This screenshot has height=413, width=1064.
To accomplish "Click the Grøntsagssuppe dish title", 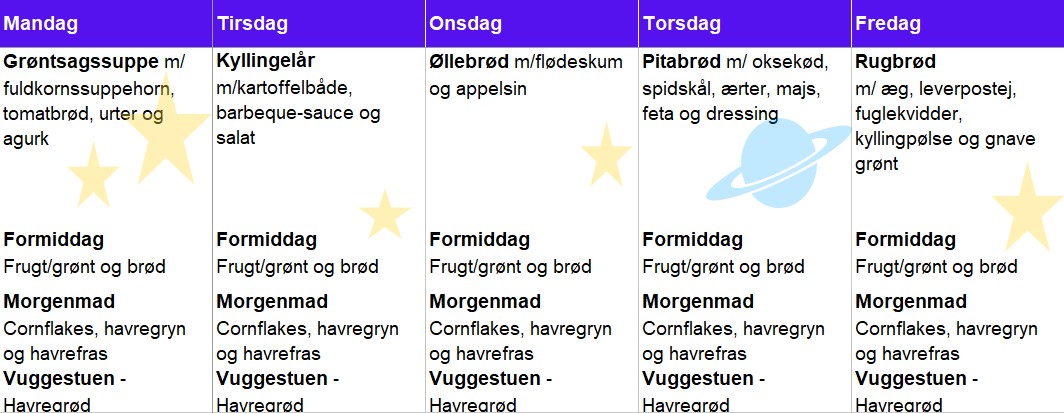I will [81, 62].
